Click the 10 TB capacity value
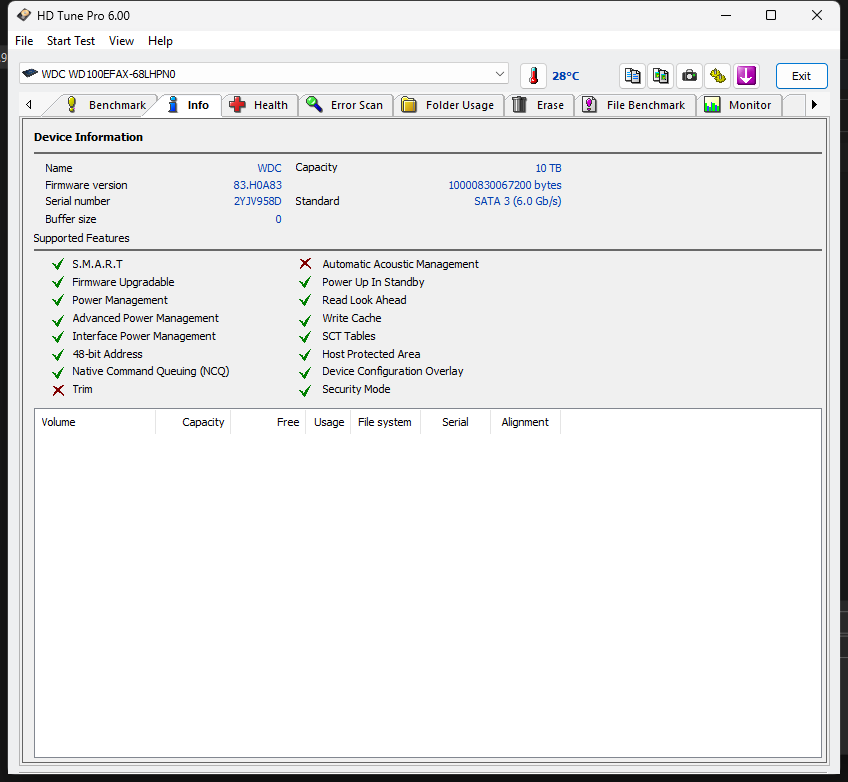Screen dimensions: 848x782 548,168
